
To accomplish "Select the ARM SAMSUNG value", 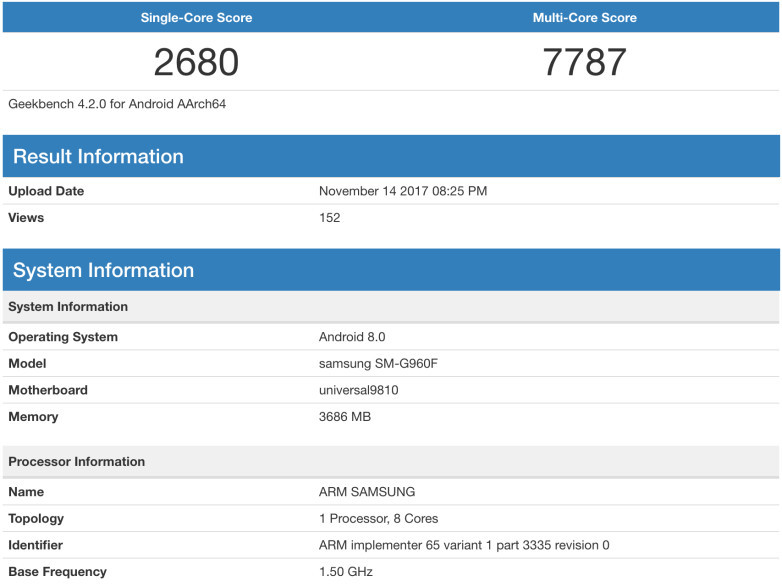I will [x=367, y=492].
